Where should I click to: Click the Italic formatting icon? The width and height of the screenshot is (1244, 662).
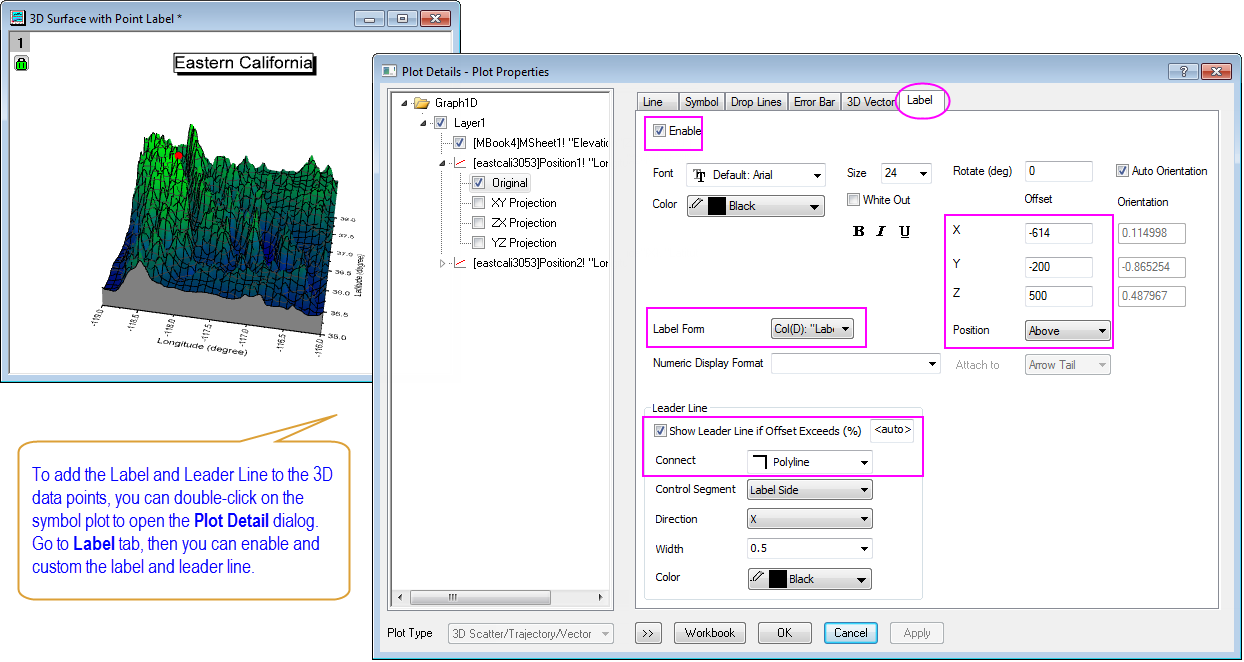coord(881,232)
